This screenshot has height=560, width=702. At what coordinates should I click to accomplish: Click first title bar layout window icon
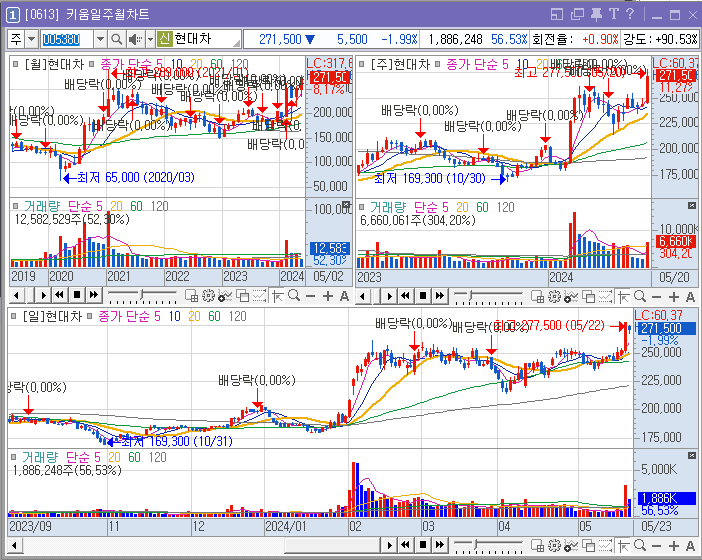[x=556, y=14]
